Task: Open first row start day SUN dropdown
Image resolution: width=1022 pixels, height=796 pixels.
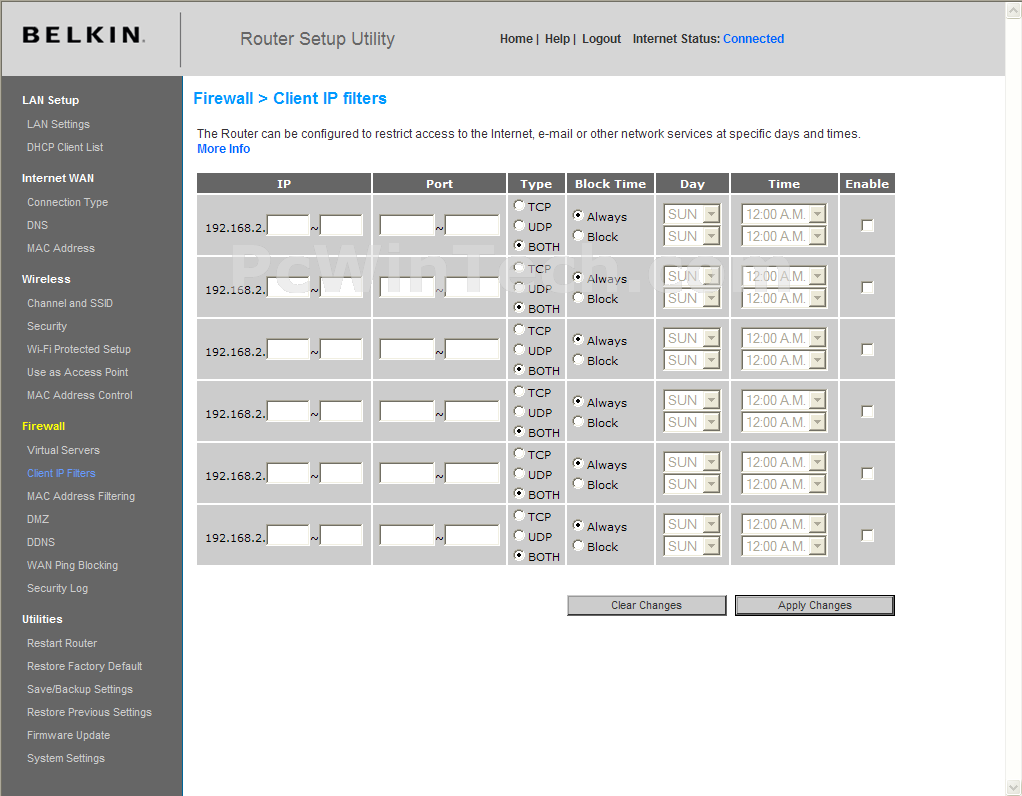Action: click(692, 214)
